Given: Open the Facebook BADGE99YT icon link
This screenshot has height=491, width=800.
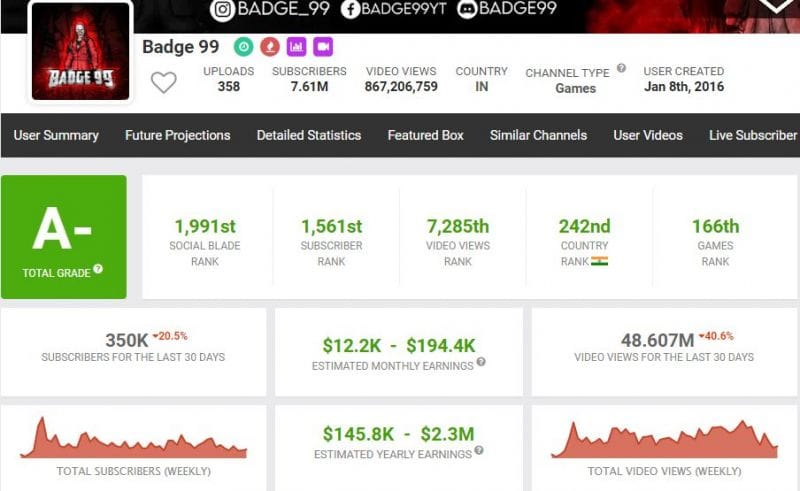Looking at the screenshot, I should click(x=351, y=10).
